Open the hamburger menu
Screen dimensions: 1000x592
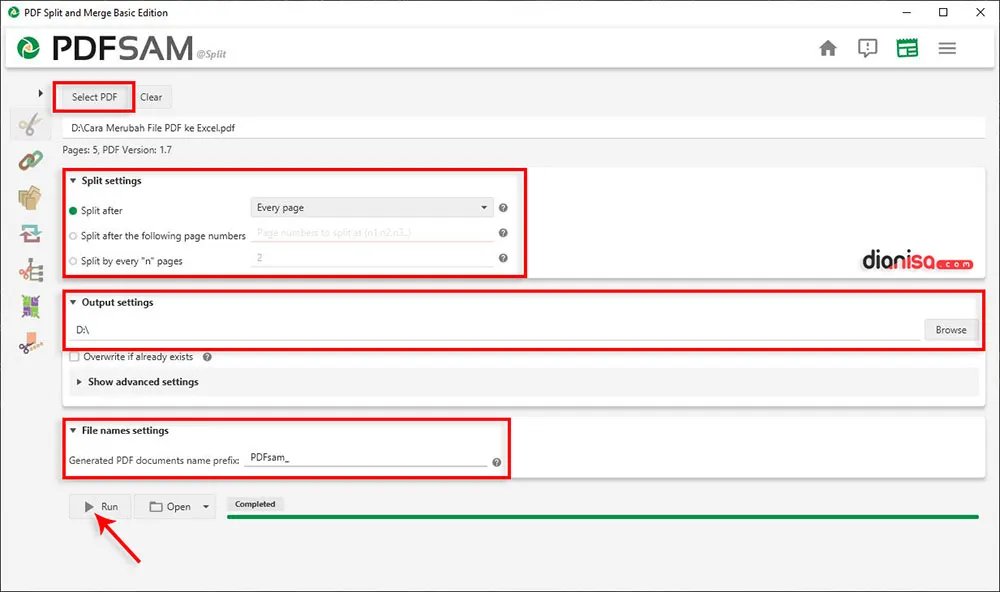(947, 48)
